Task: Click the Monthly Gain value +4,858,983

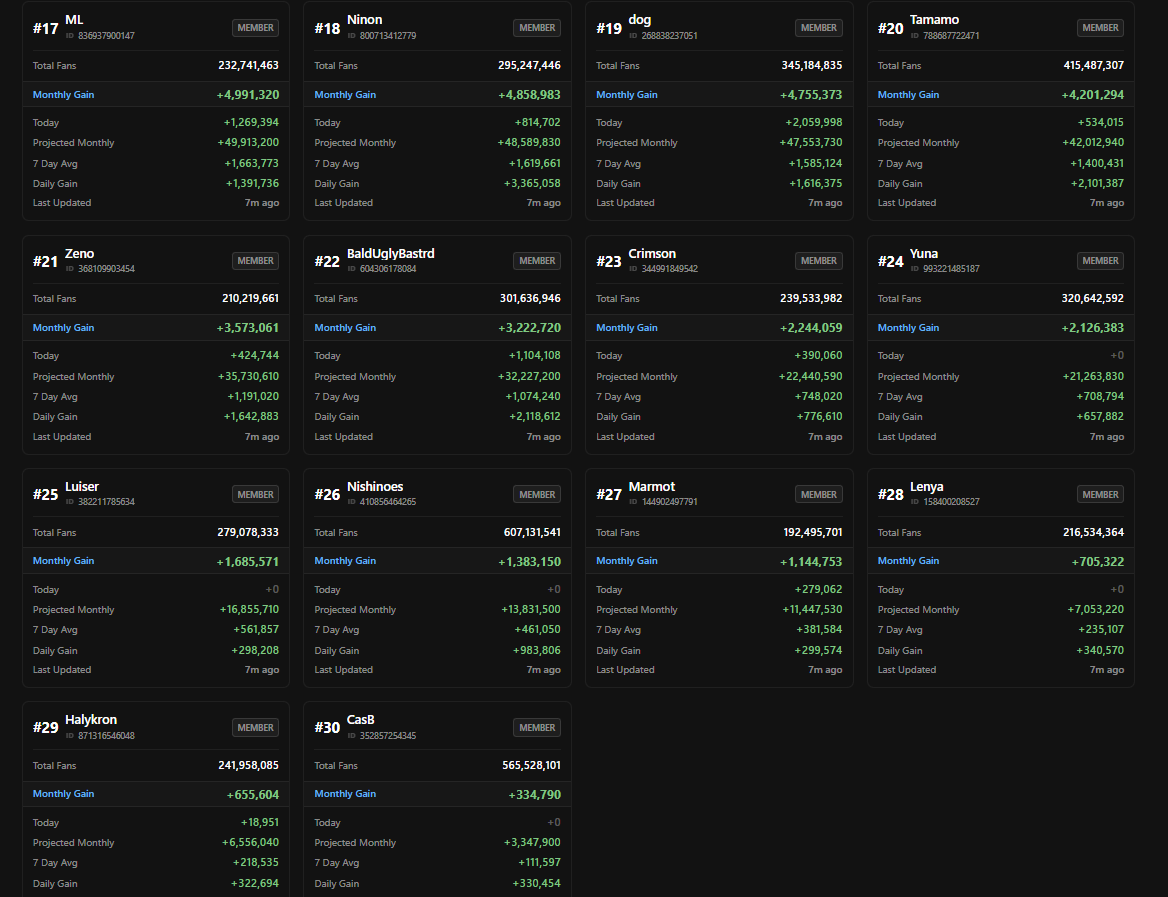Action: point(530,95)
